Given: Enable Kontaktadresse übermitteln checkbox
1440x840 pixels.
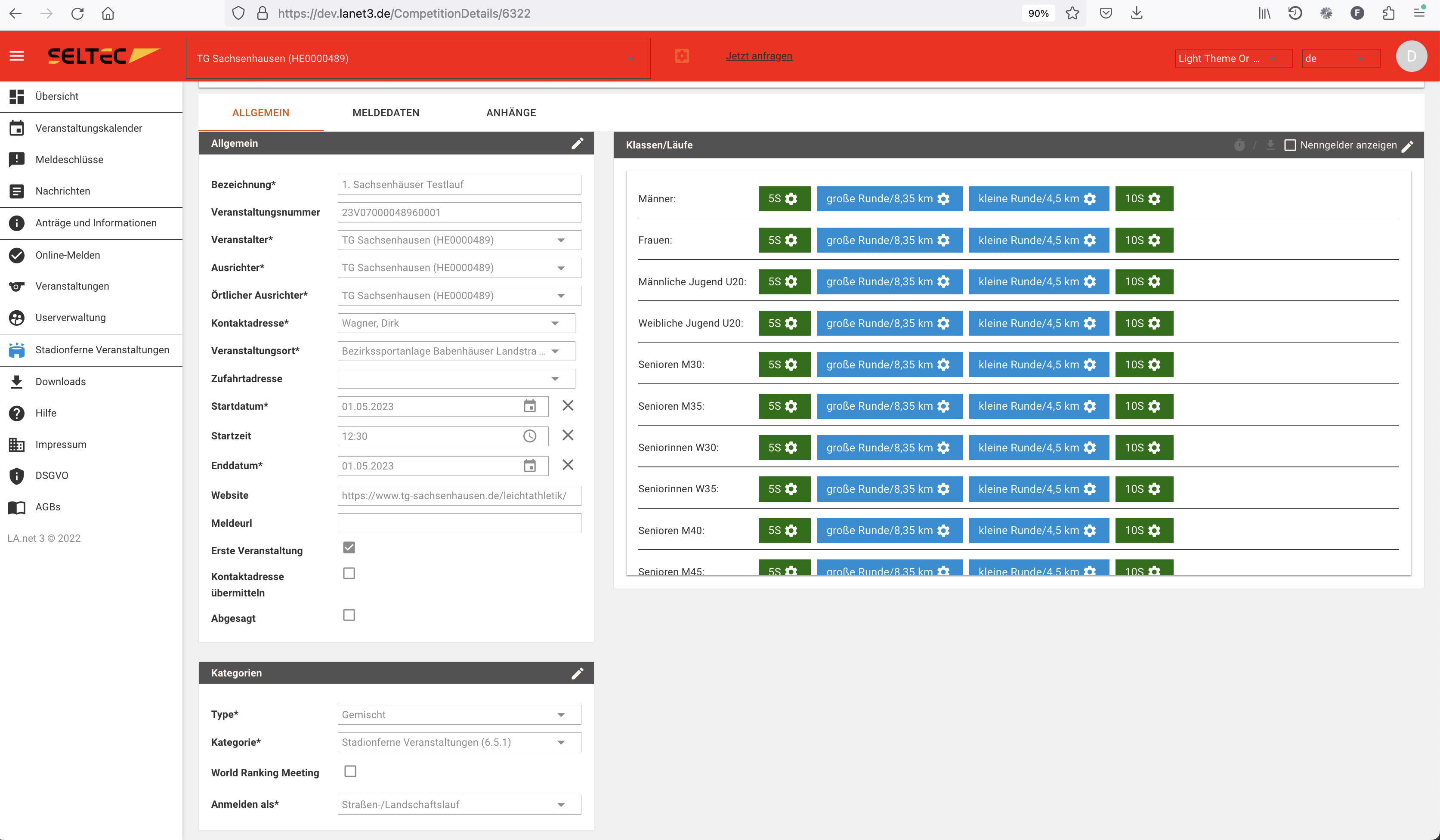Looking at the screenshot, I should click(x=349, y=573).
